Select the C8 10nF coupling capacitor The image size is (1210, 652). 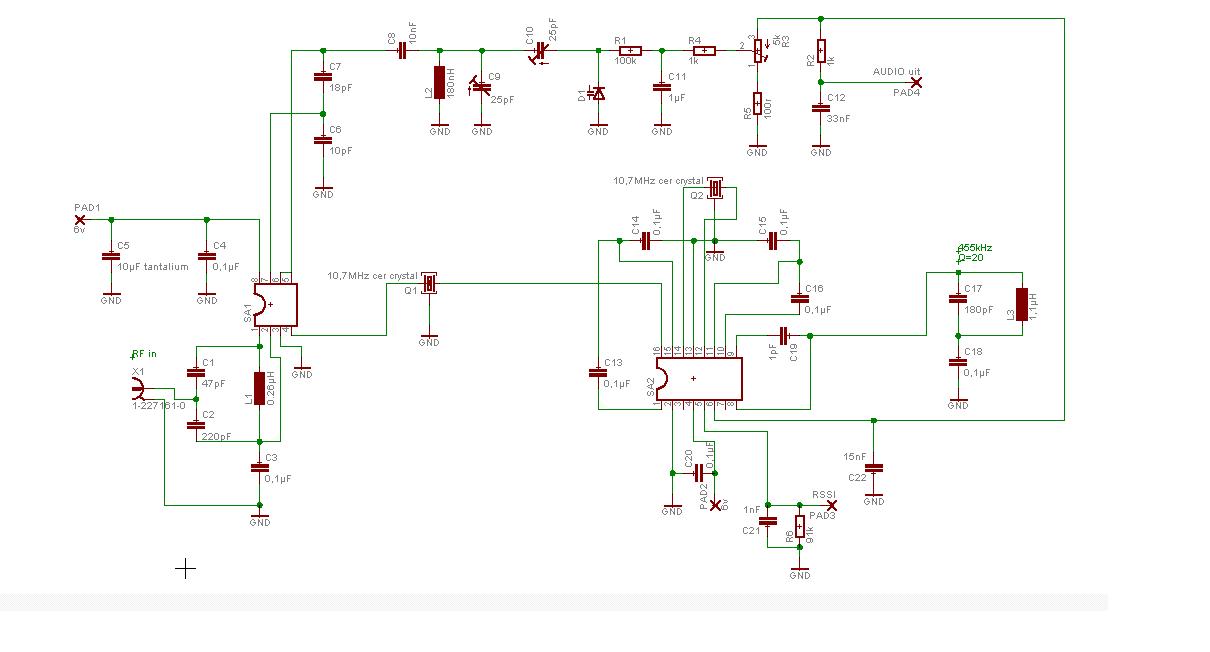pos(402,50)
